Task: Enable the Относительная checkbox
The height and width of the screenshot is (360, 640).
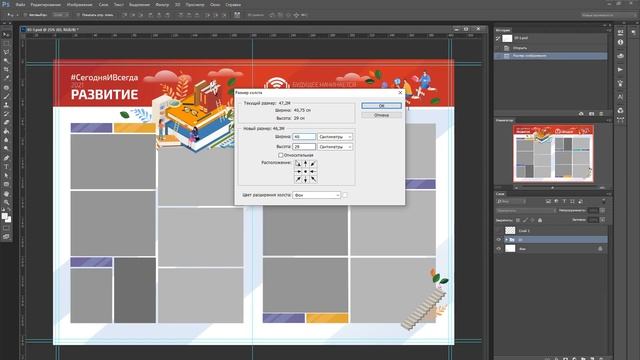Action: pyautogui.click(x=280, y=155)
